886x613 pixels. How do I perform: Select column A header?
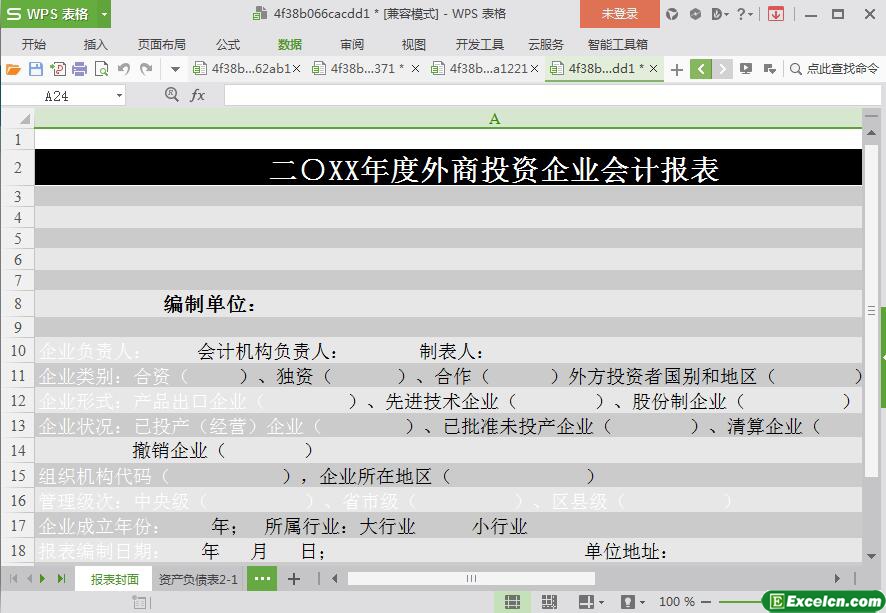click(x=448, y=119)
